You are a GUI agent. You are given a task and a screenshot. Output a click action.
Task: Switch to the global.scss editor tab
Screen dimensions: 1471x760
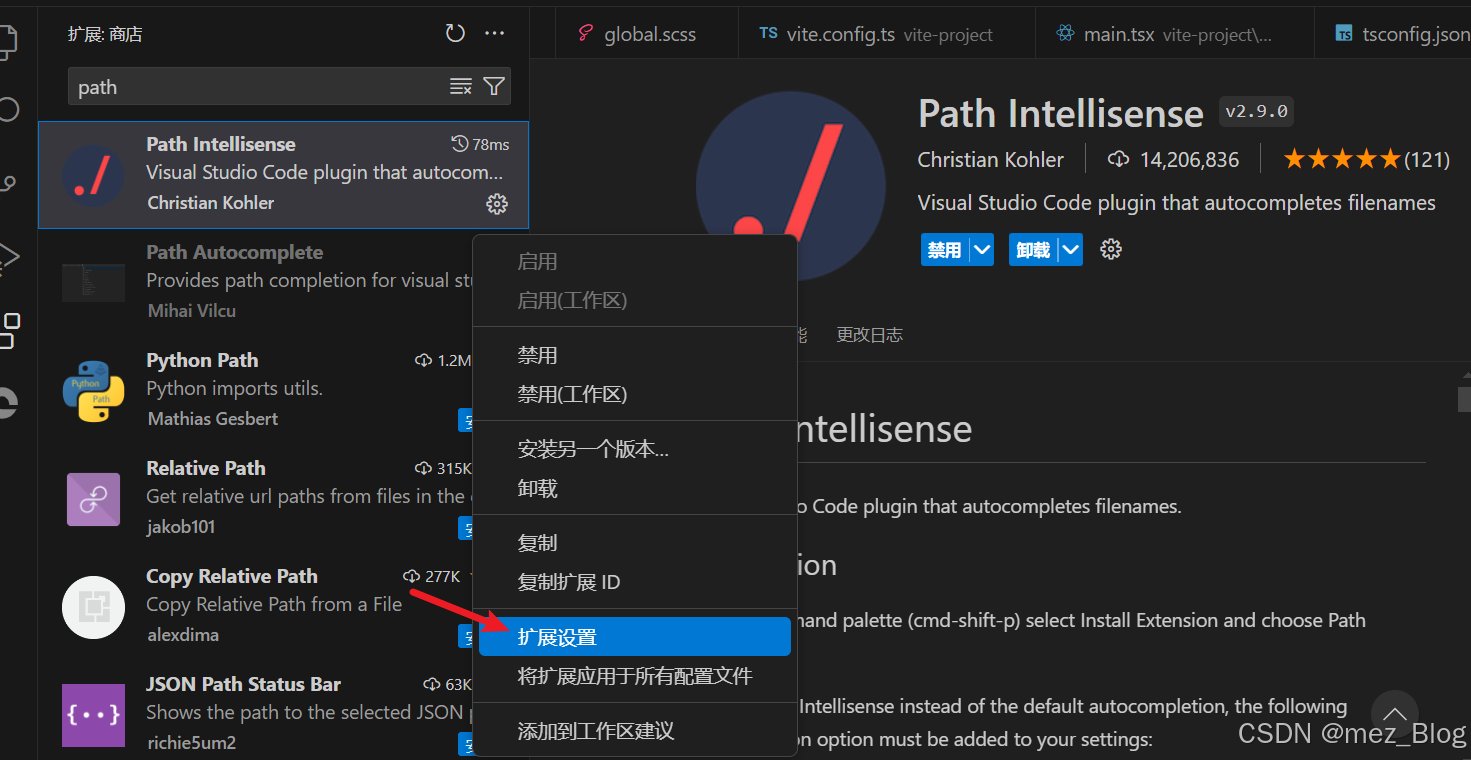click(647, 34)
